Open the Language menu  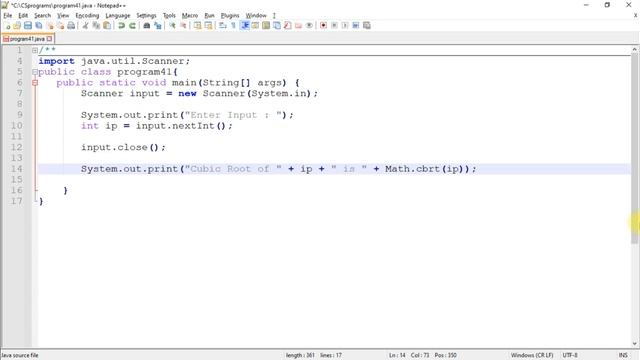[118, 16]
